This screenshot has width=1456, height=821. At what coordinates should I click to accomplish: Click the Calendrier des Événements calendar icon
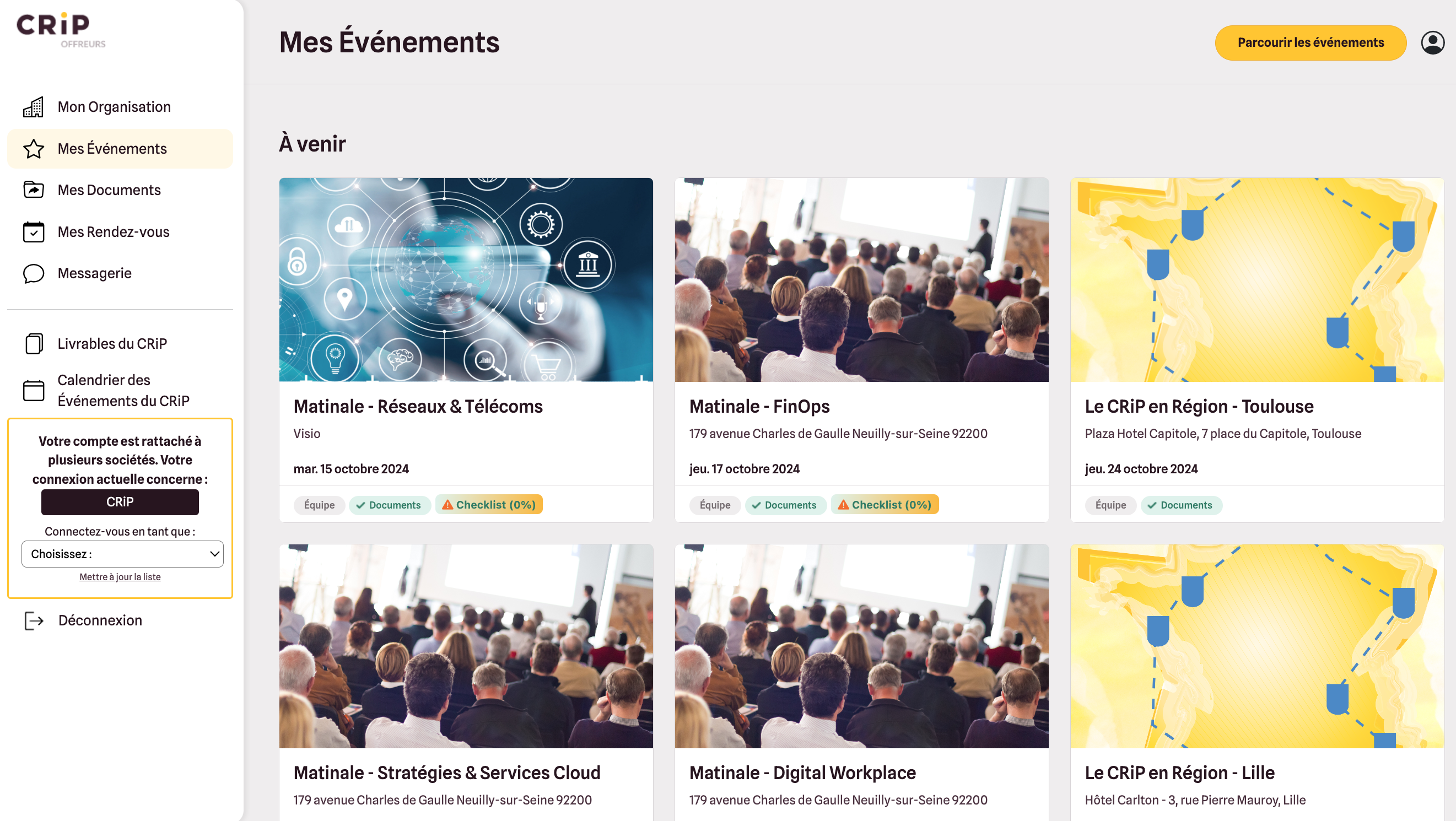34,391
